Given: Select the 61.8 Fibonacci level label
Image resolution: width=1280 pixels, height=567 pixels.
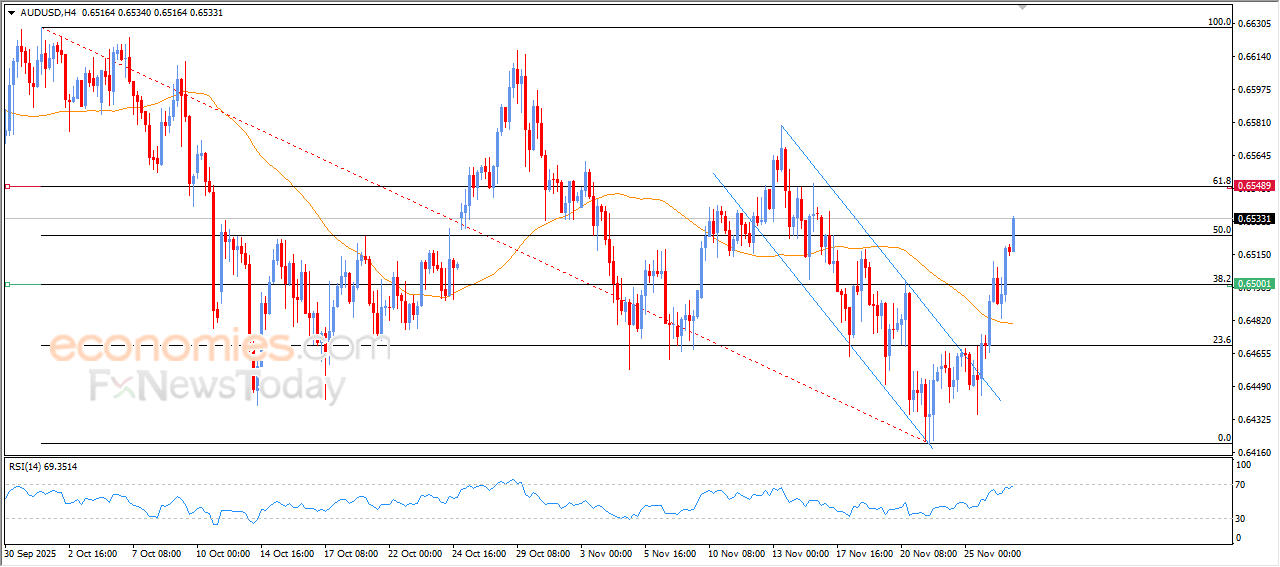Looking at the screenshot, I should click(1220, 181).
